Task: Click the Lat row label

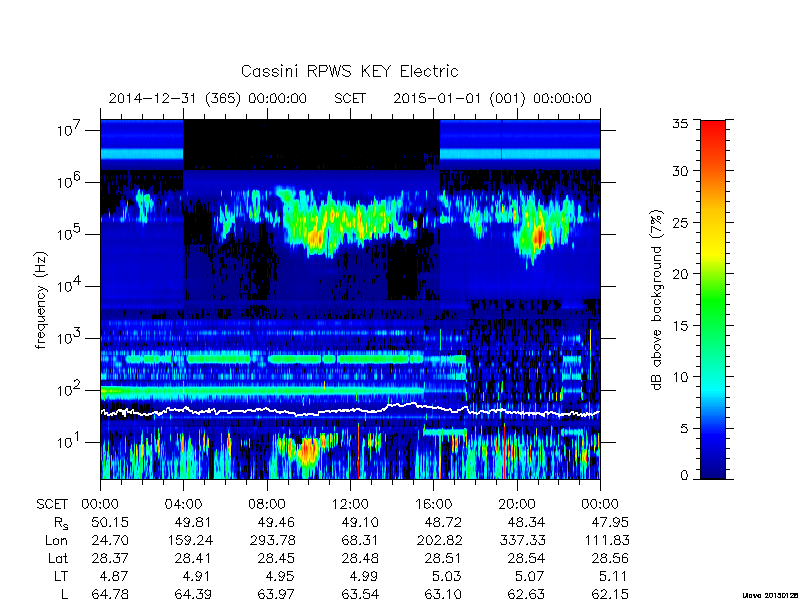Action: pyautogui.click(x=58, y=559)
